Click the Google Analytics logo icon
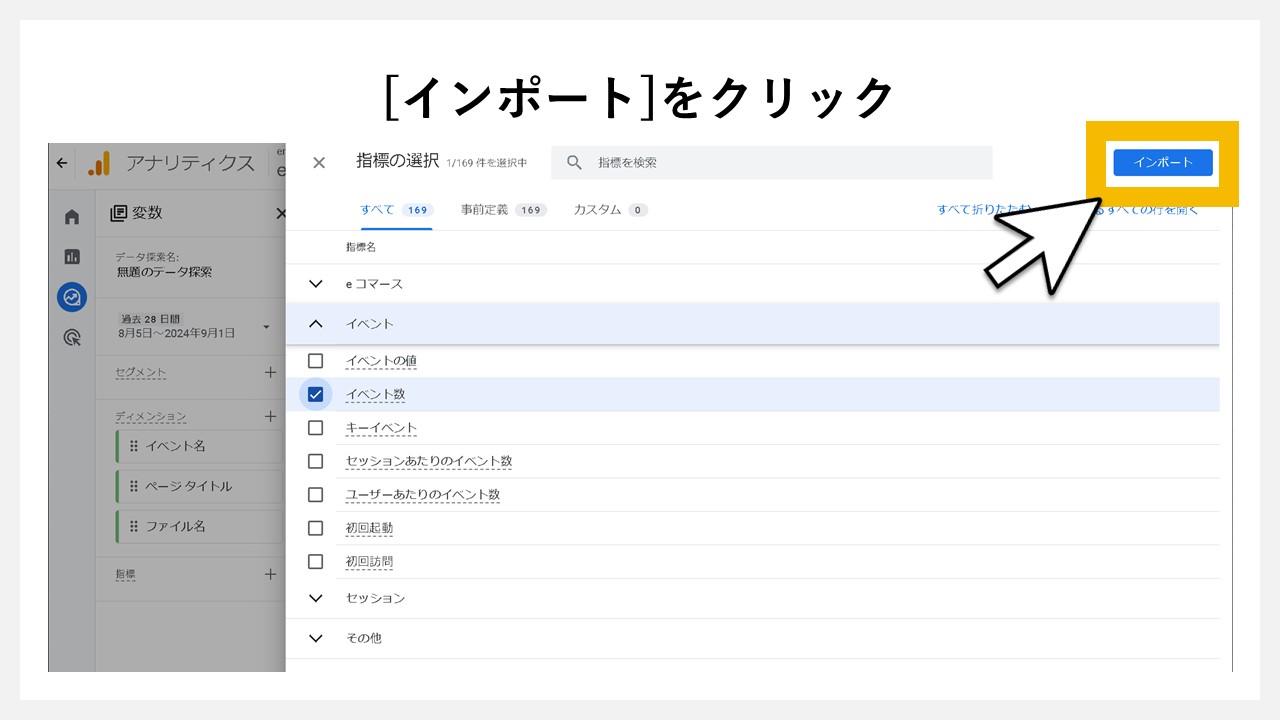Screen dimensions: 1280x720 pyautogui.click(x=96, y=163)
